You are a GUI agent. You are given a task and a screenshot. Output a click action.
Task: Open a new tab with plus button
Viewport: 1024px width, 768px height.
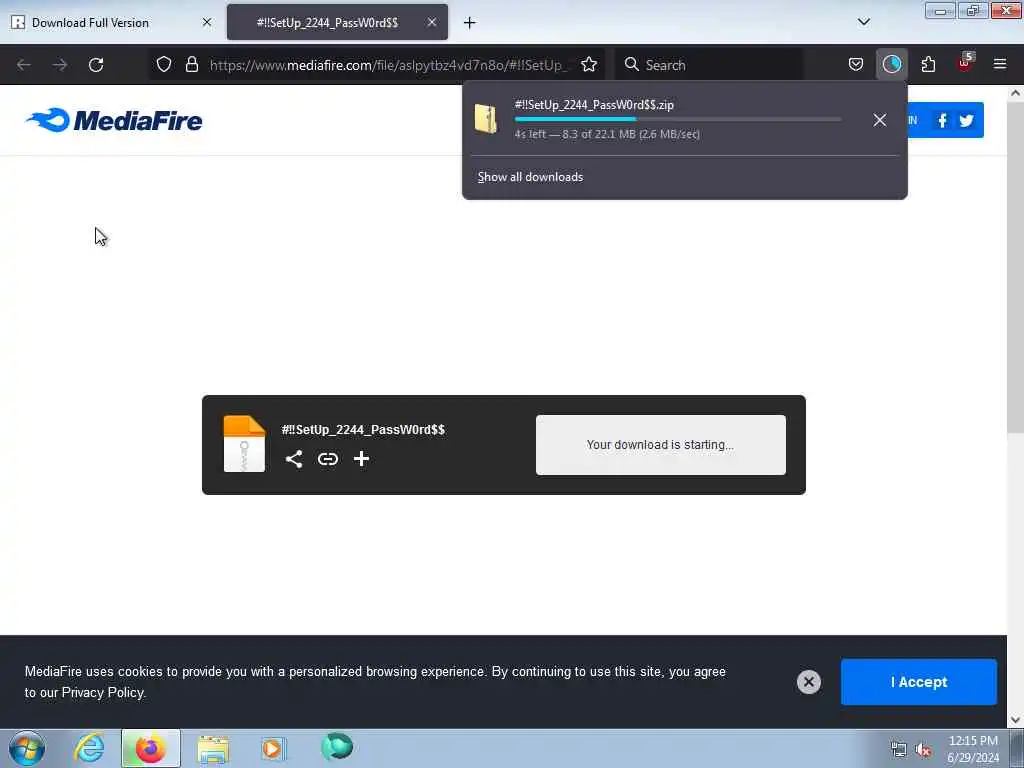469,23
